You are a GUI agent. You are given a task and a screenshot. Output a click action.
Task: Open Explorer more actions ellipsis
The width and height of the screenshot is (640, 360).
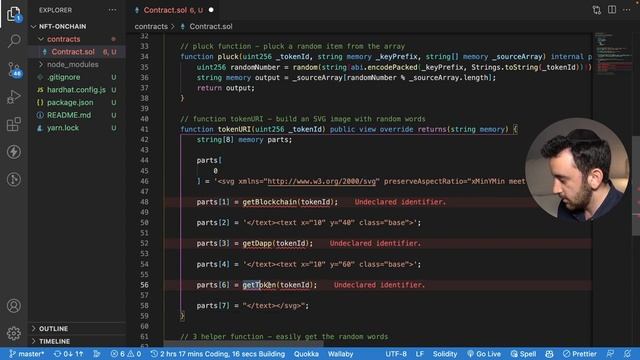112,10
